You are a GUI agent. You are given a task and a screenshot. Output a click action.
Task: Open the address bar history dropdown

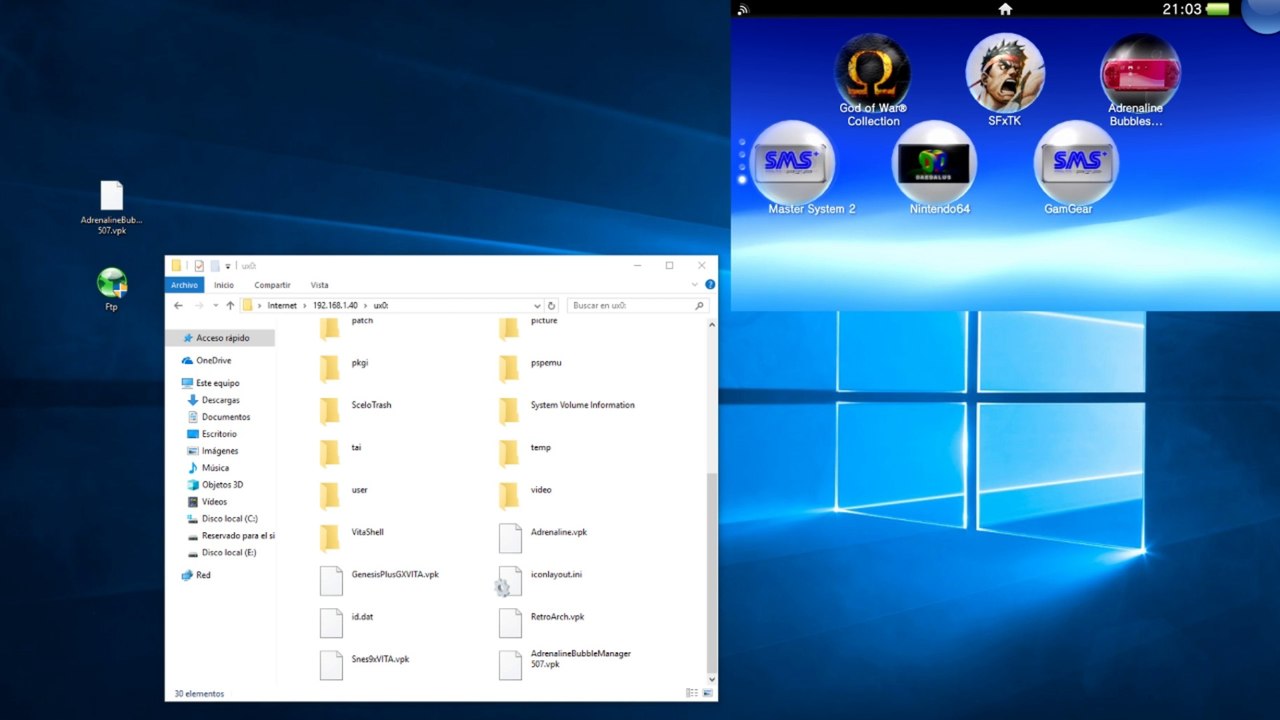tap(537, 306)
